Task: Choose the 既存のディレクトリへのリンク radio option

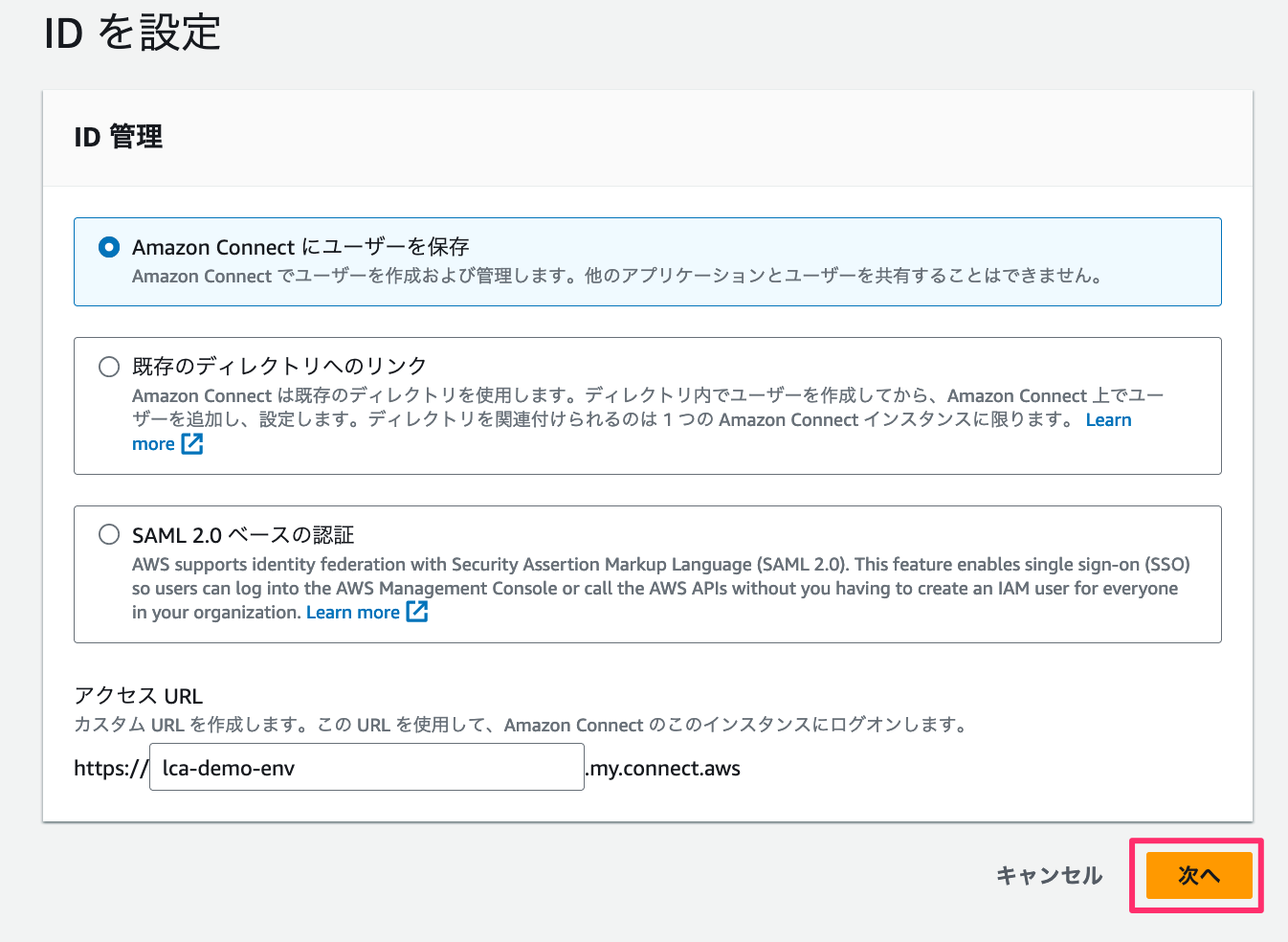Action: (109, 367)
